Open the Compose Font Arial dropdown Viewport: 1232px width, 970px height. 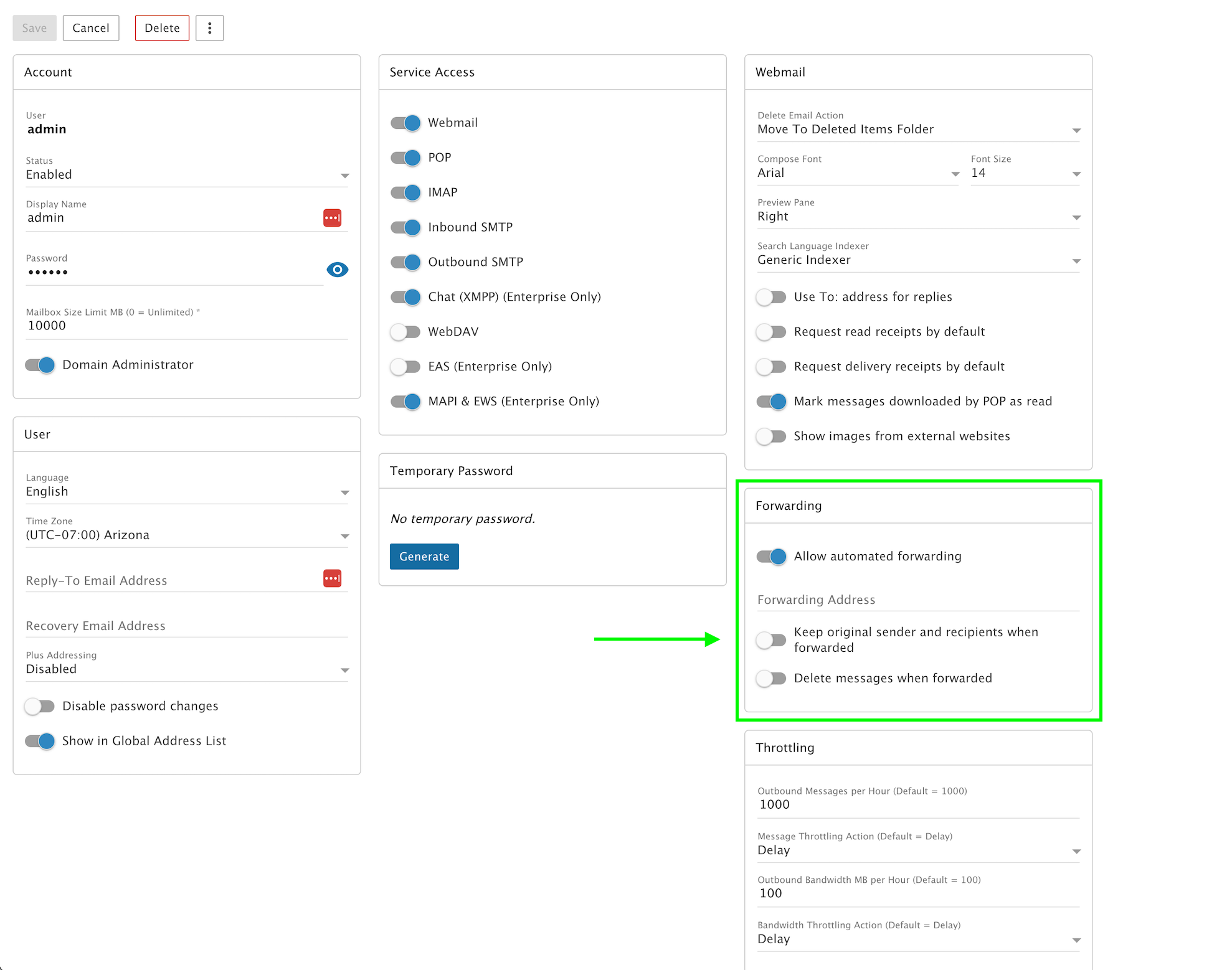tap(858, 173)
